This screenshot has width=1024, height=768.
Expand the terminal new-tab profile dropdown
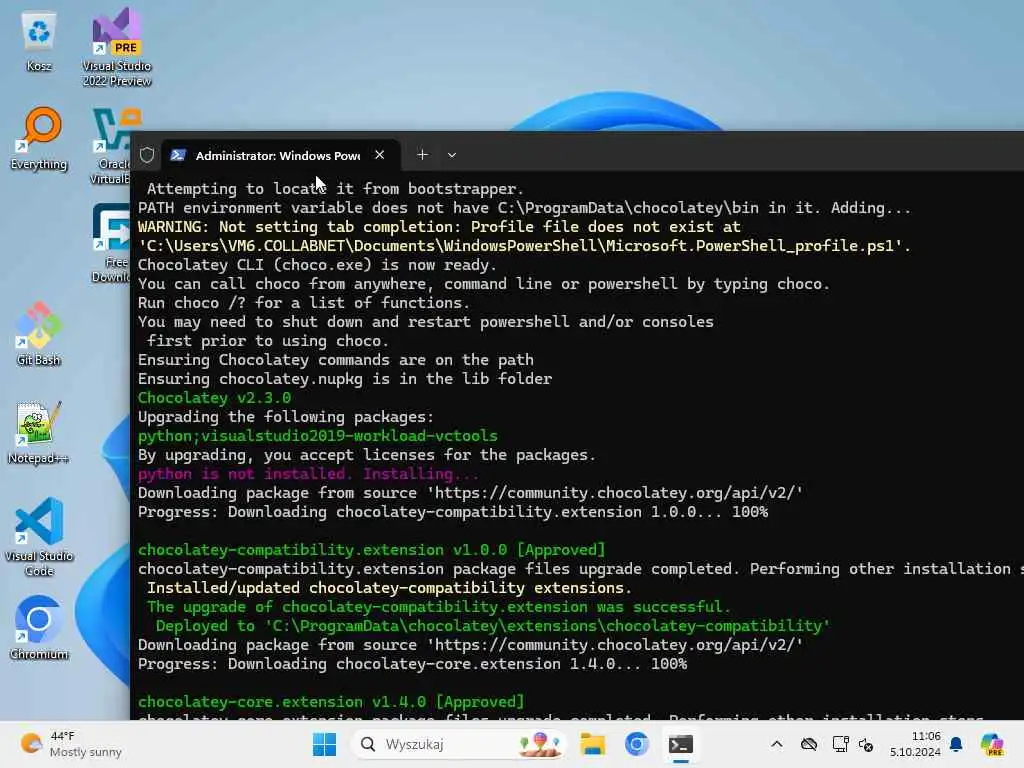point(452,155)
